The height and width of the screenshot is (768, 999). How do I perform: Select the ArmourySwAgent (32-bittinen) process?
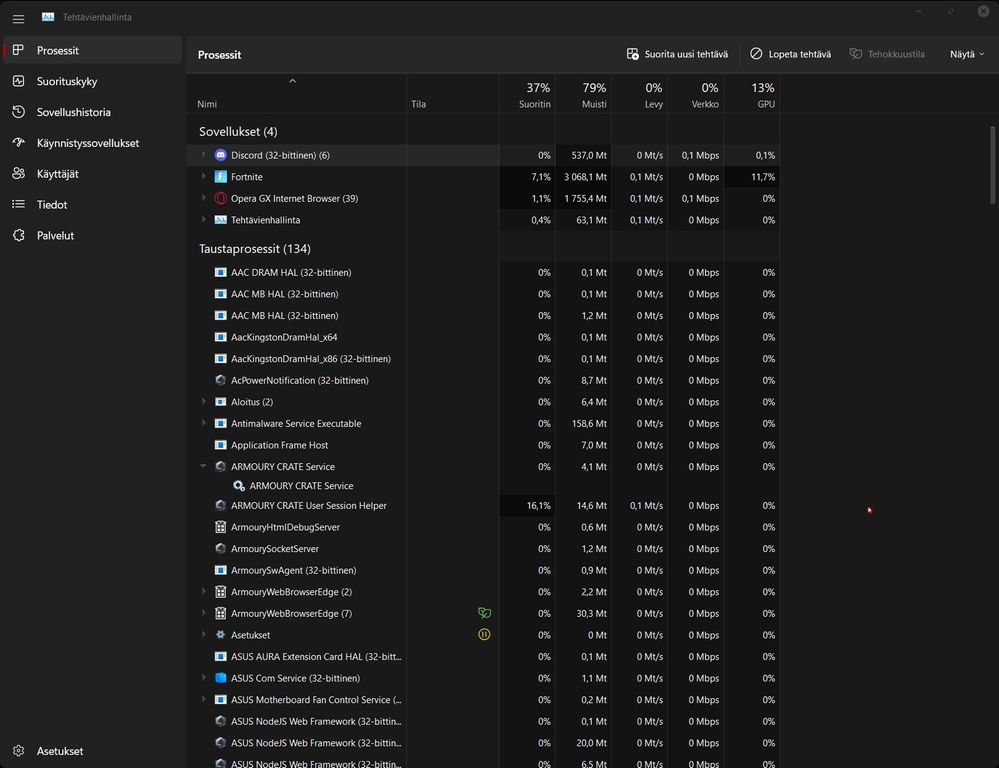coord(483,570)
